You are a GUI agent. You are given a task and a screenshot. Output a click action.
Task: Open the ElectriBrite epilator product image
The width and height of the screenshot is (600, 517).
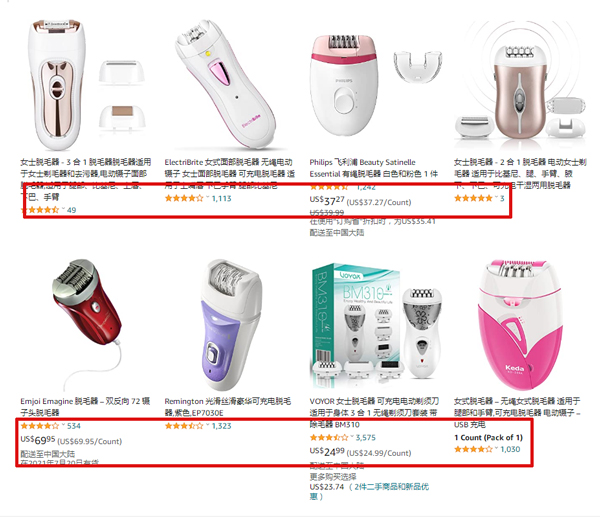(226, 85)
